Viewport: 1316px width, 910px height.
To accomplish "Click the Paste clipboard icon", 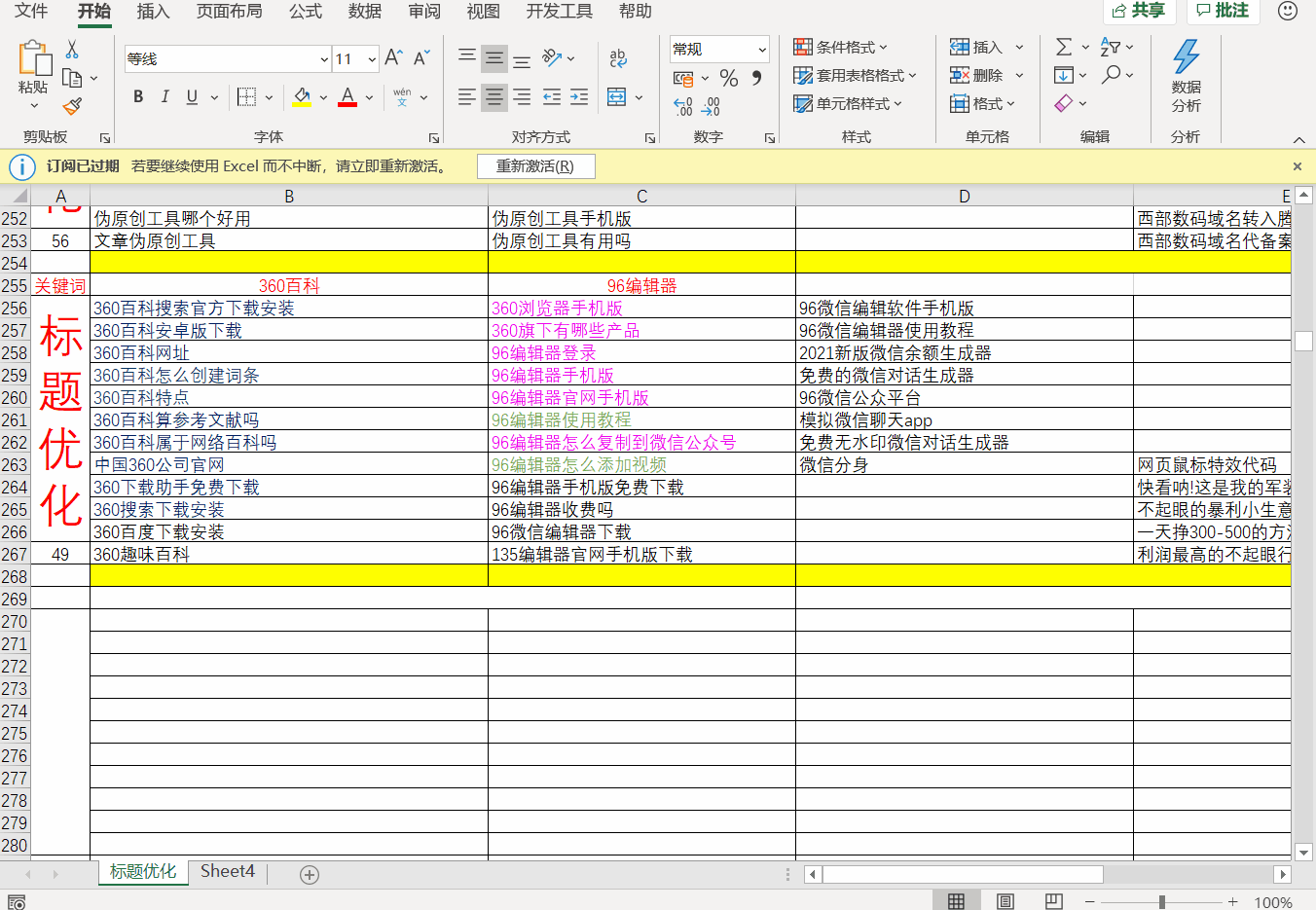I will pyautogui.click(x=34, y=58).
